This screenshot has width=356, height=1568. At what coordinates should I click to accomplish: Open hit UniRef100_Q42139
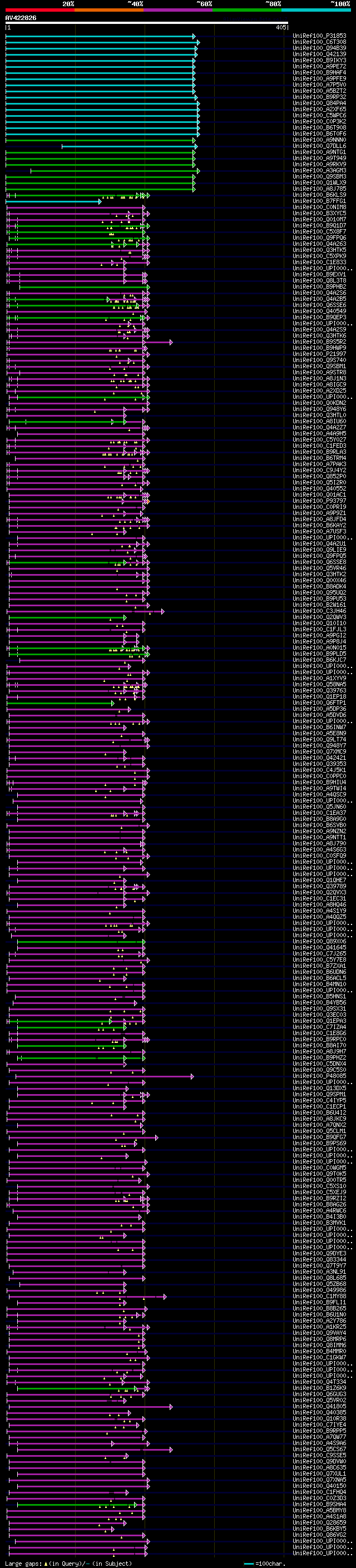click(x=319, y=54)
